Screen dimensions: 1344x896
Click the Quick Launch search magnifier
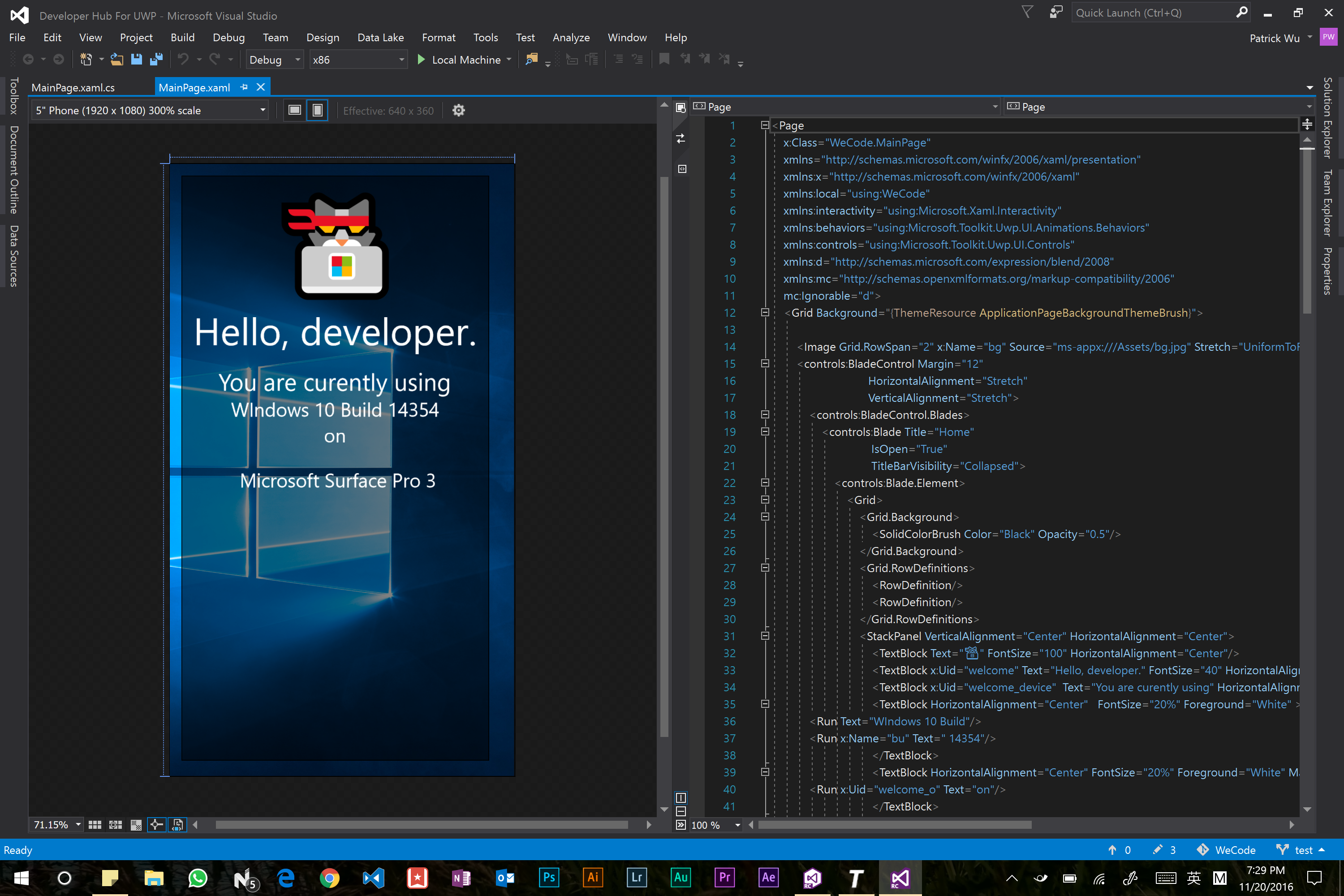pos(1242,13)
